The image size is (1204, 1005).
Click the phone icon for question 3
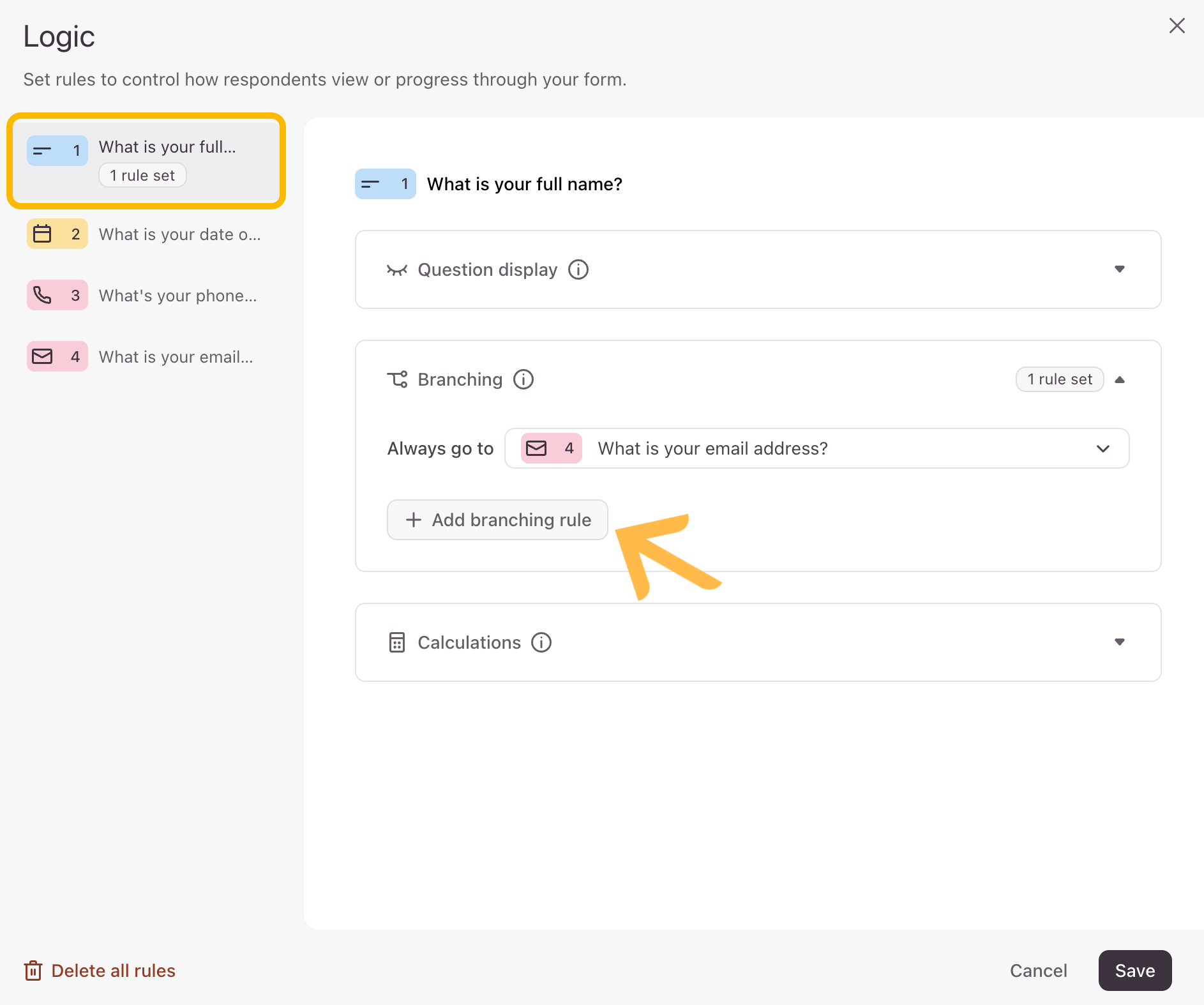(42, 295)
